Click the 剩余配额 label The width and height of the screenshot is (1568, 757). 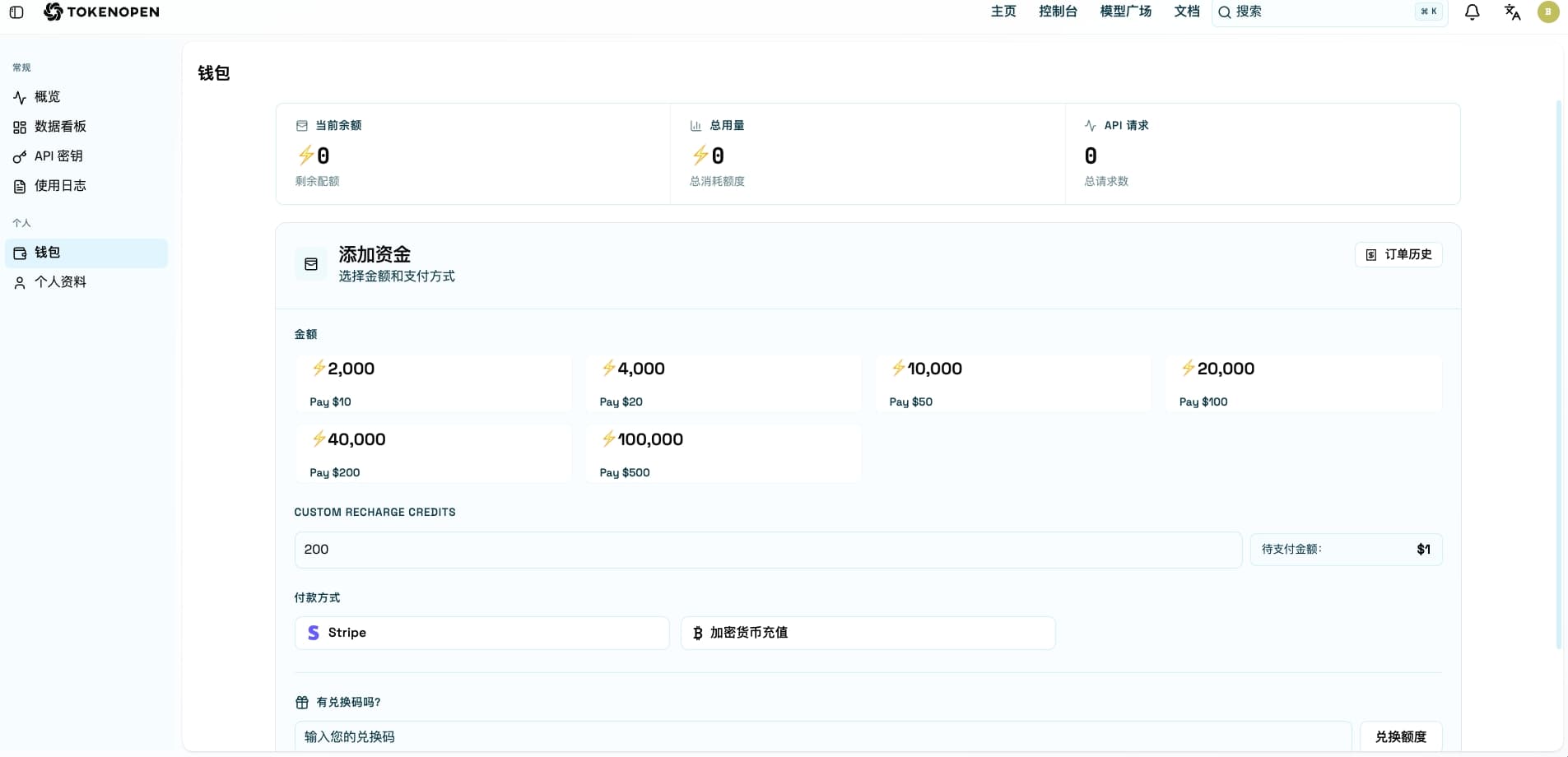[317, 181]
